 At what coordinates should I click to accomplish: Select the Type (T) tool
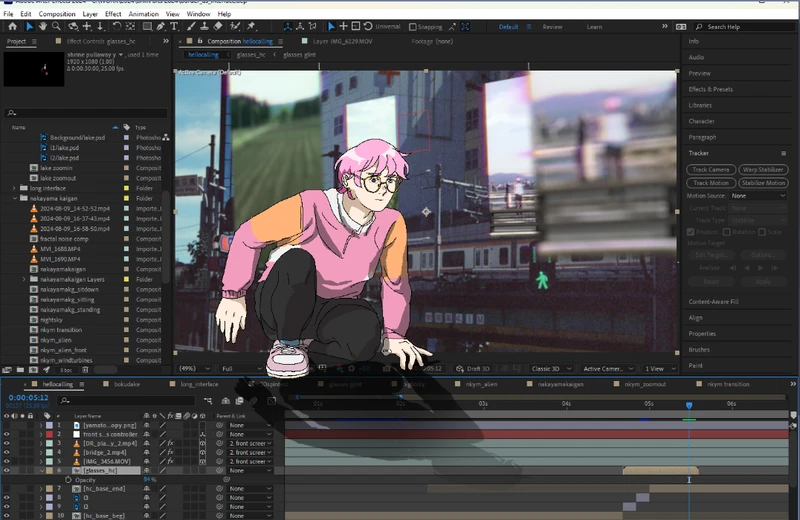(x=174, y=27)
